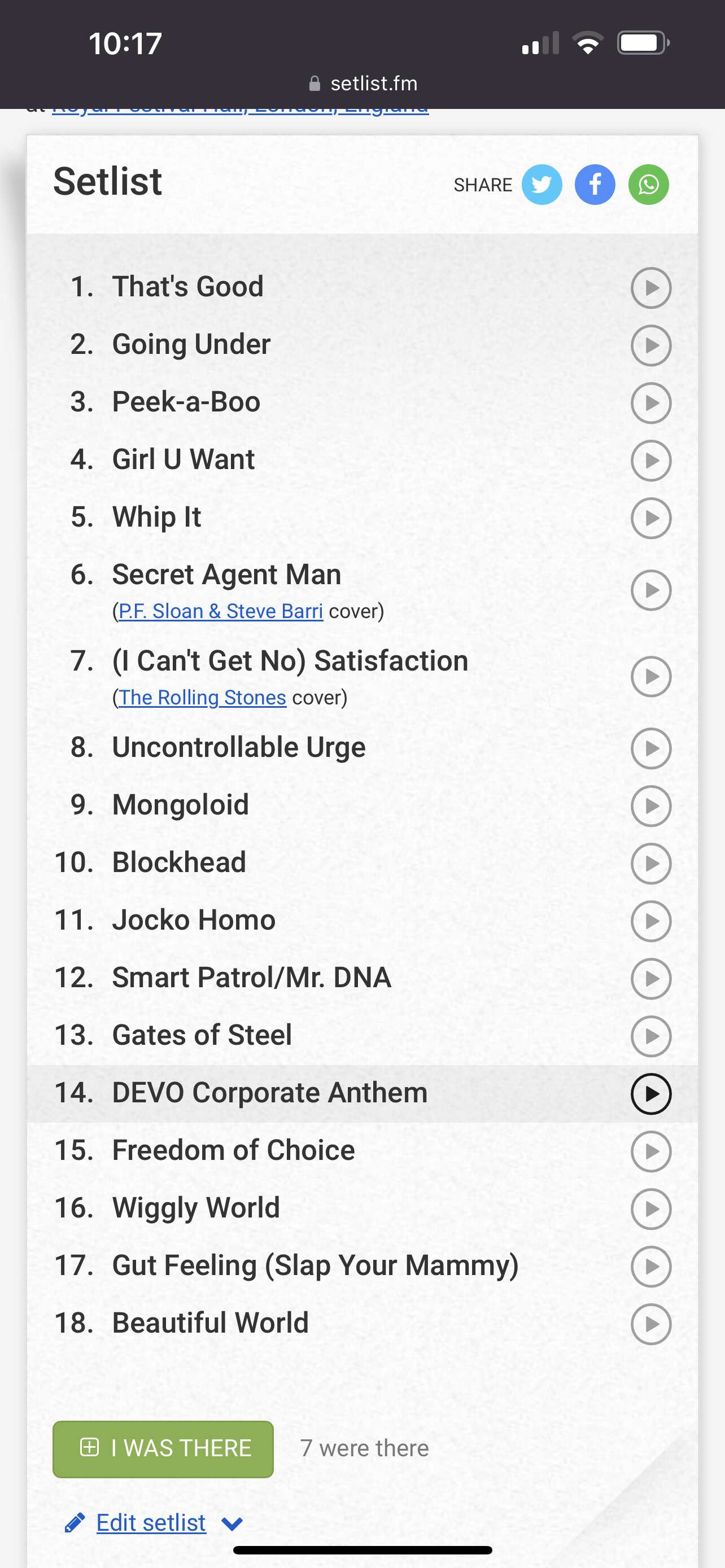Play the song That's Good
Screen dimensions: 725x1568
click(650, 288)
